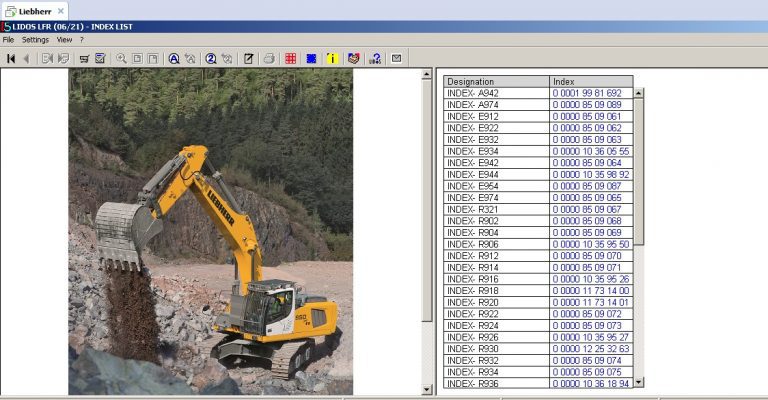The image size is (768, 400).
Task: Go to first page arrow icon
Action: (x=11, y=59)
